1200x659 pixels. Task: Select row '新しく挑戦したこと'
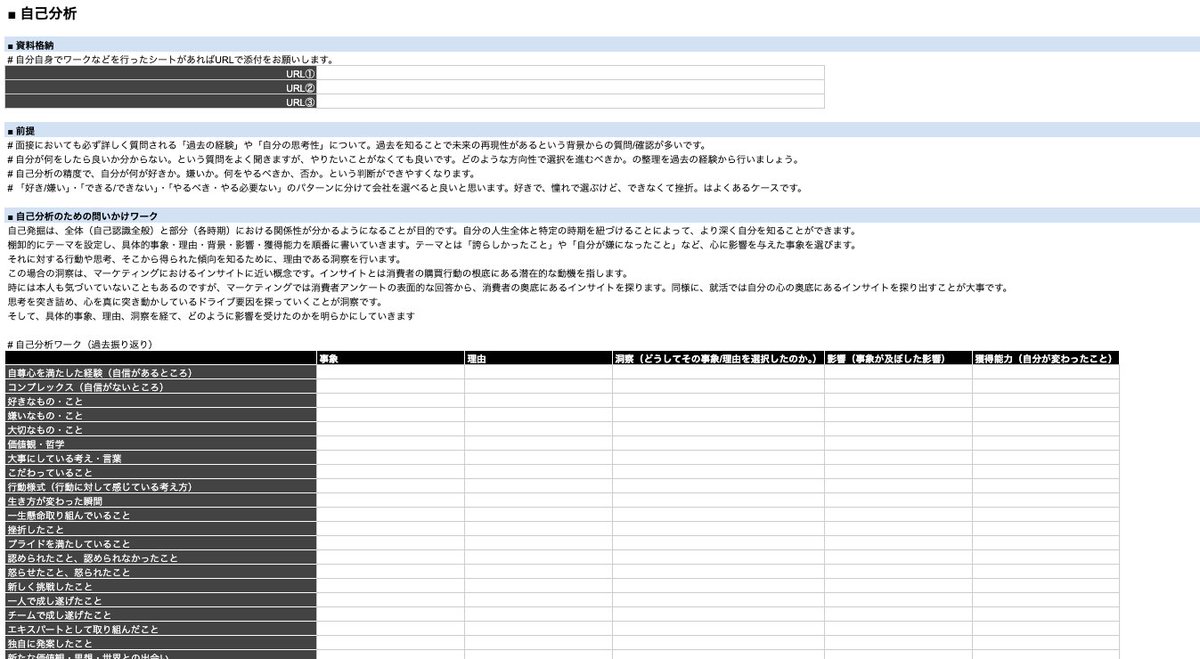(x=161, y=586)
